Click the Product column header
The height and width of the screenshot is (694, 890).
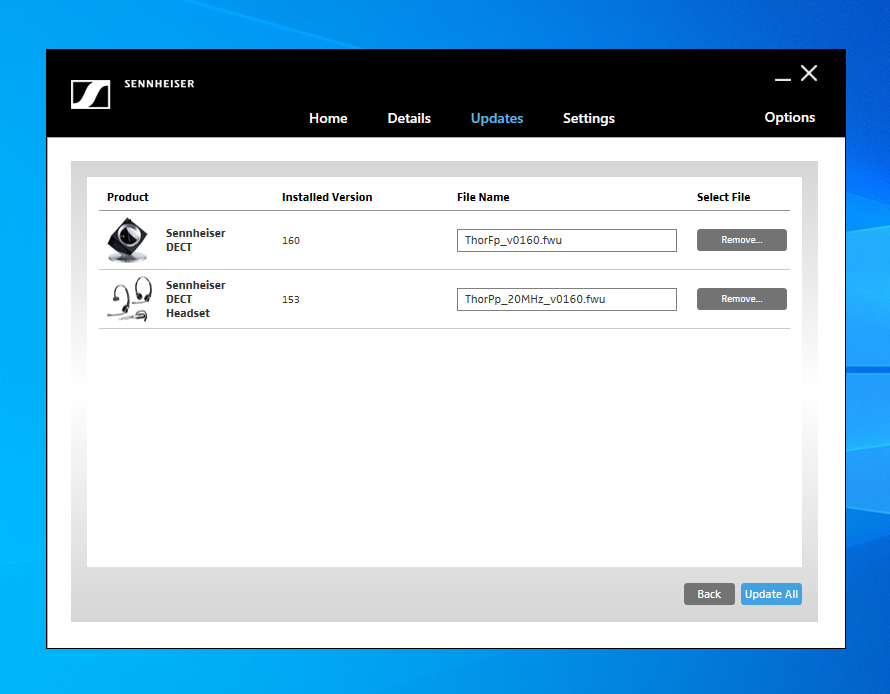pyautogui.click(x=128, y=197)
